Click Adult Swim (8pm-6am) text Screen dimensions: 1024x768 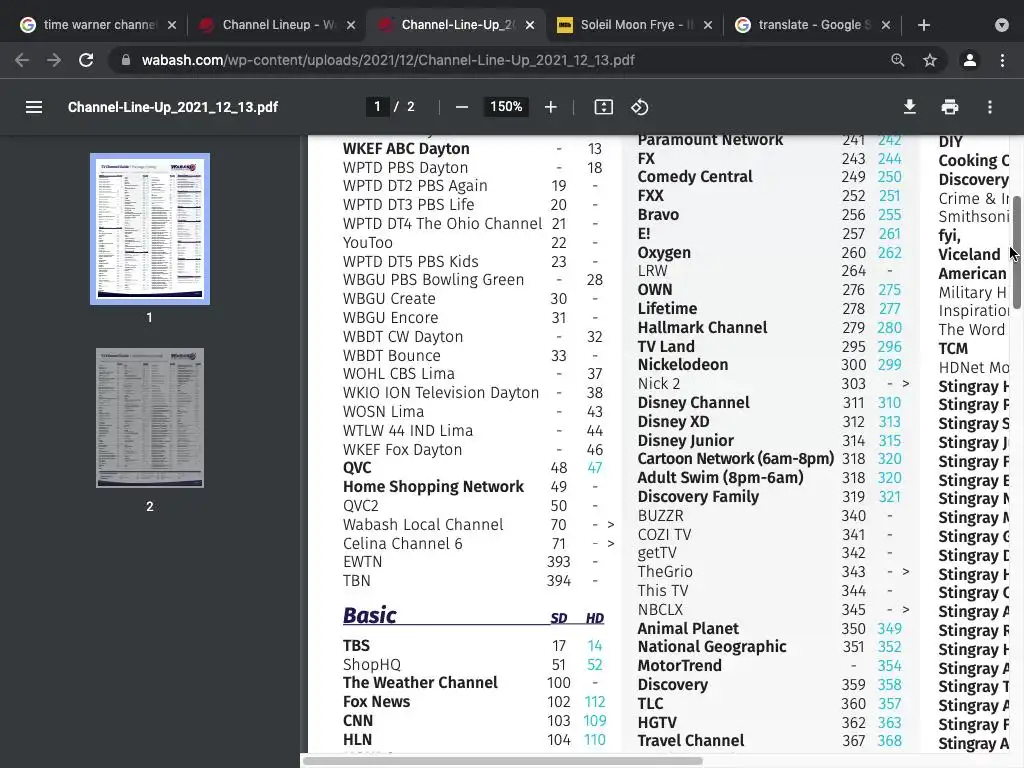(x=720, y=477)
